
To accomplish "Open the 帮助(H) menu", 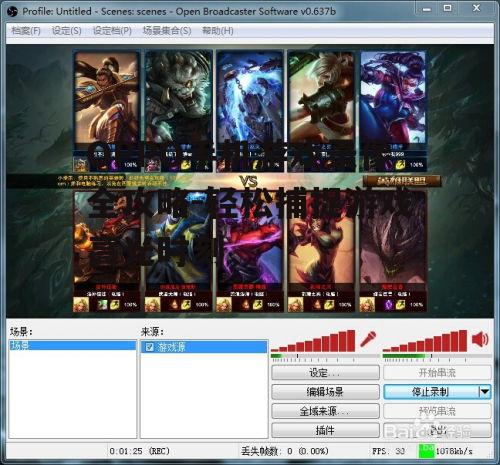I will (218, 31).
